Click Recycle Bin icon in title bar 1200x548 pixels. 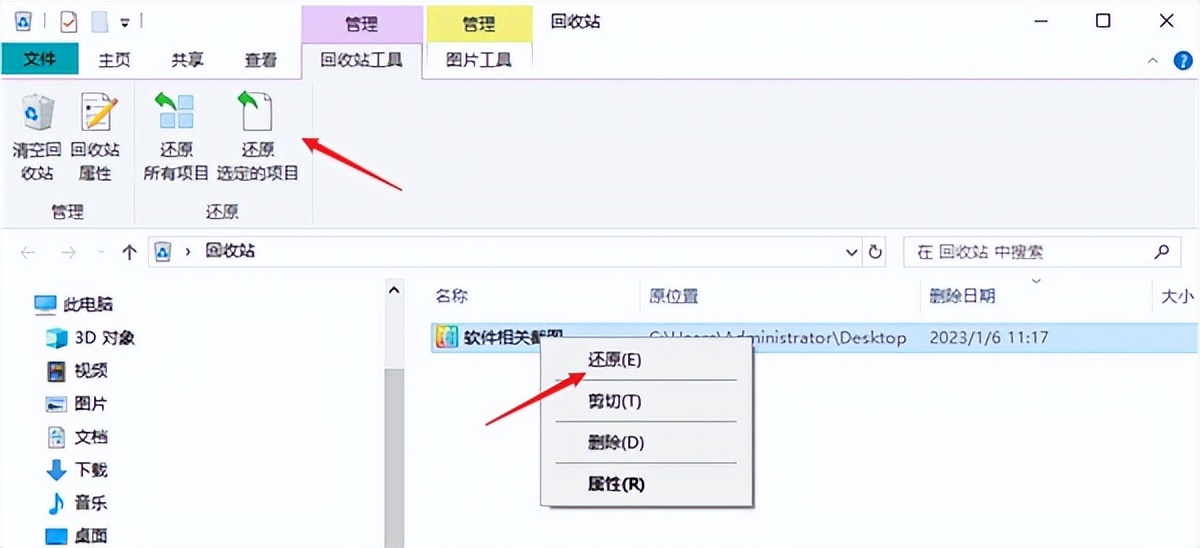23,20
